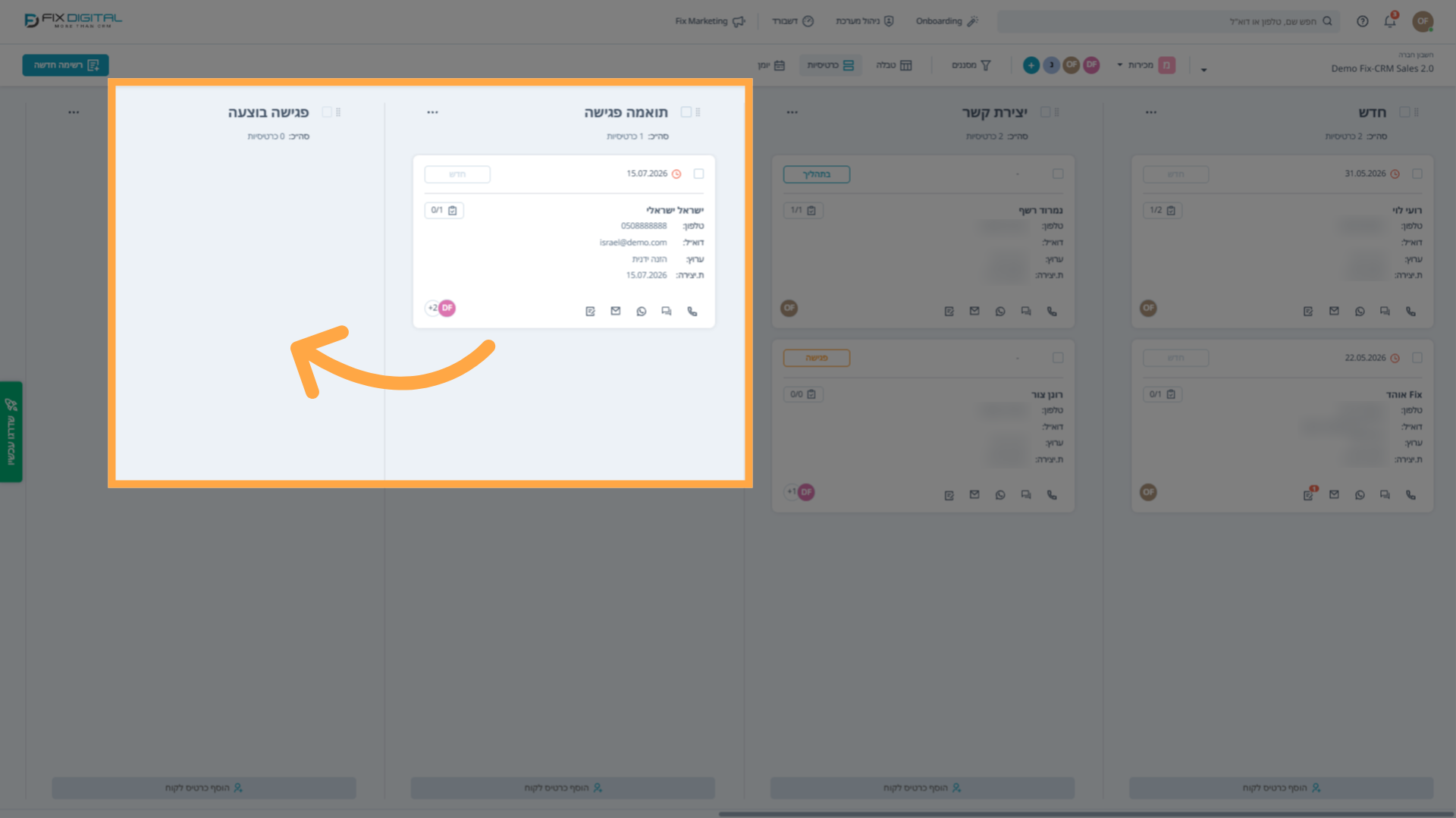
Task: Open the תואמה פגישה column three-dots menu
Action: 432,112
